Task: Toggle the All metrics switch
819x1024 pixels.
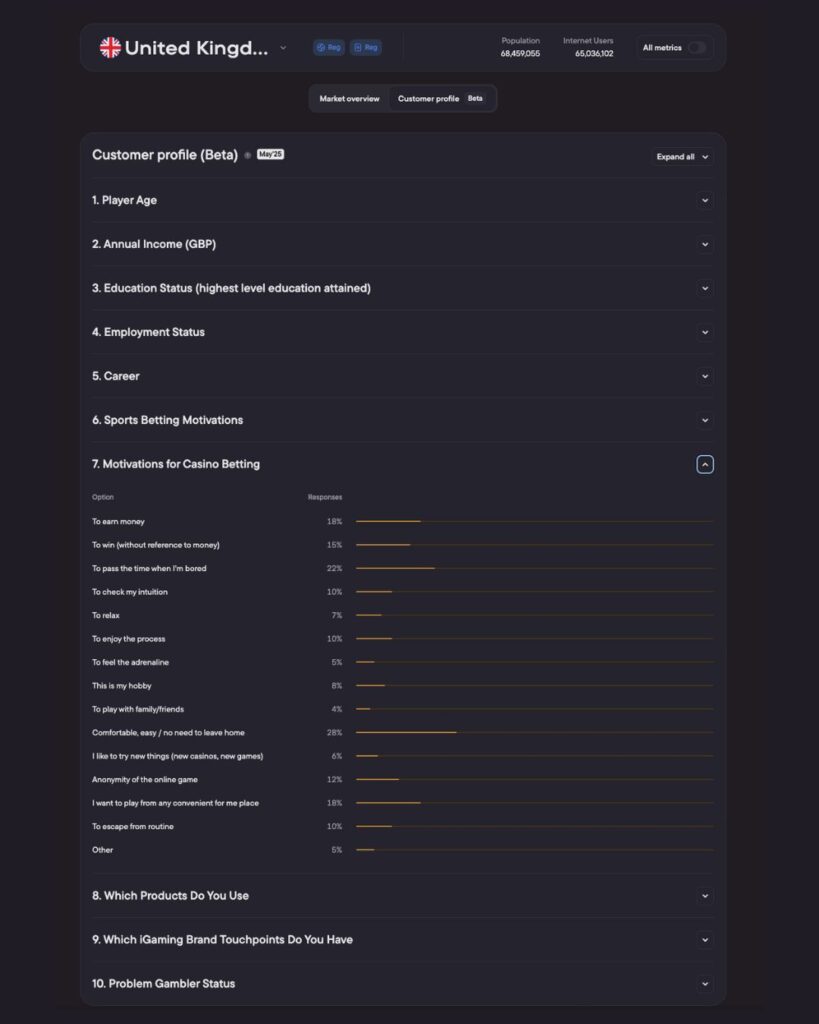Action: [x=696, y=47]
